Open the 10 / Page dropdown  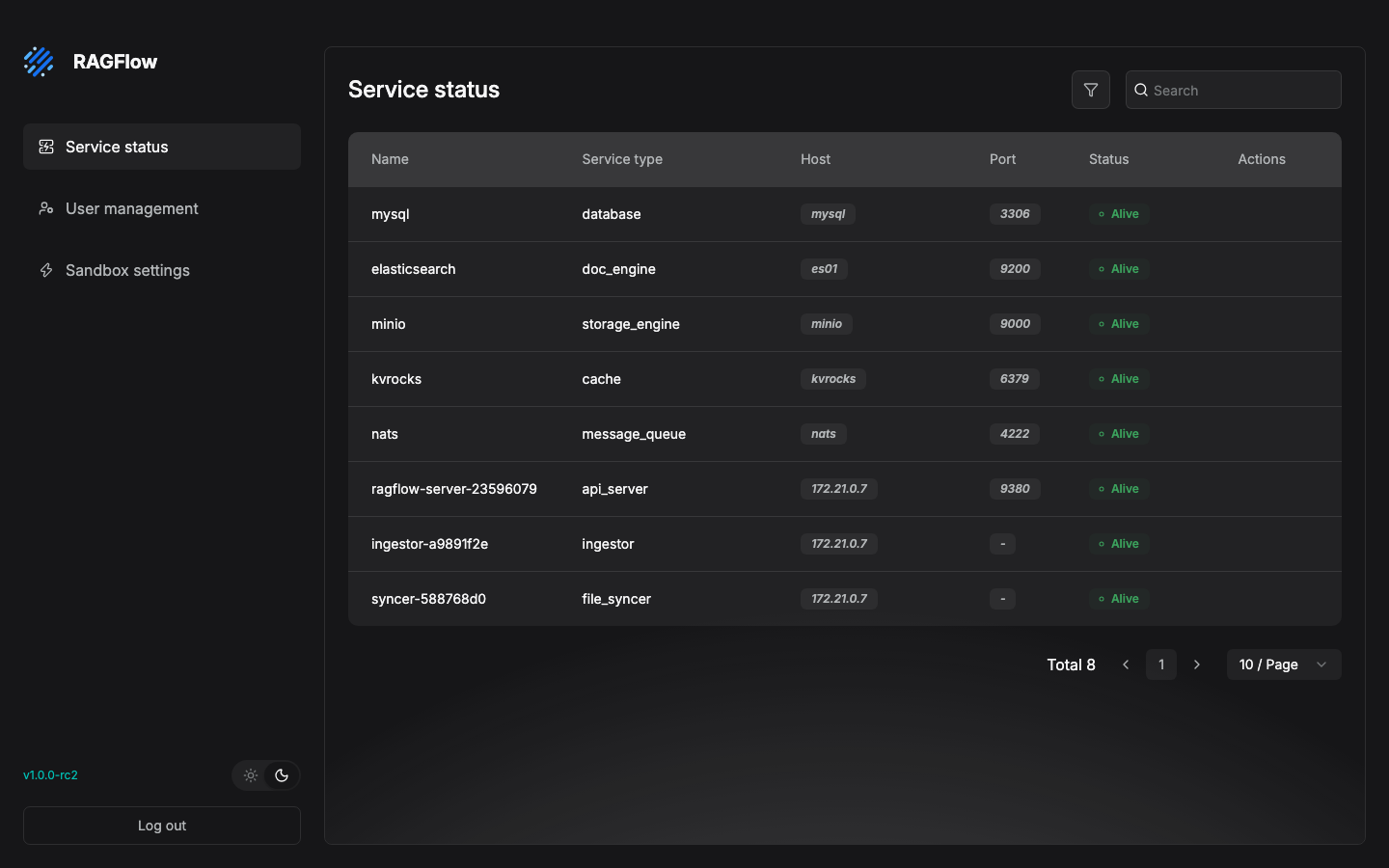pyautogui.click(x=1284, y=665)
